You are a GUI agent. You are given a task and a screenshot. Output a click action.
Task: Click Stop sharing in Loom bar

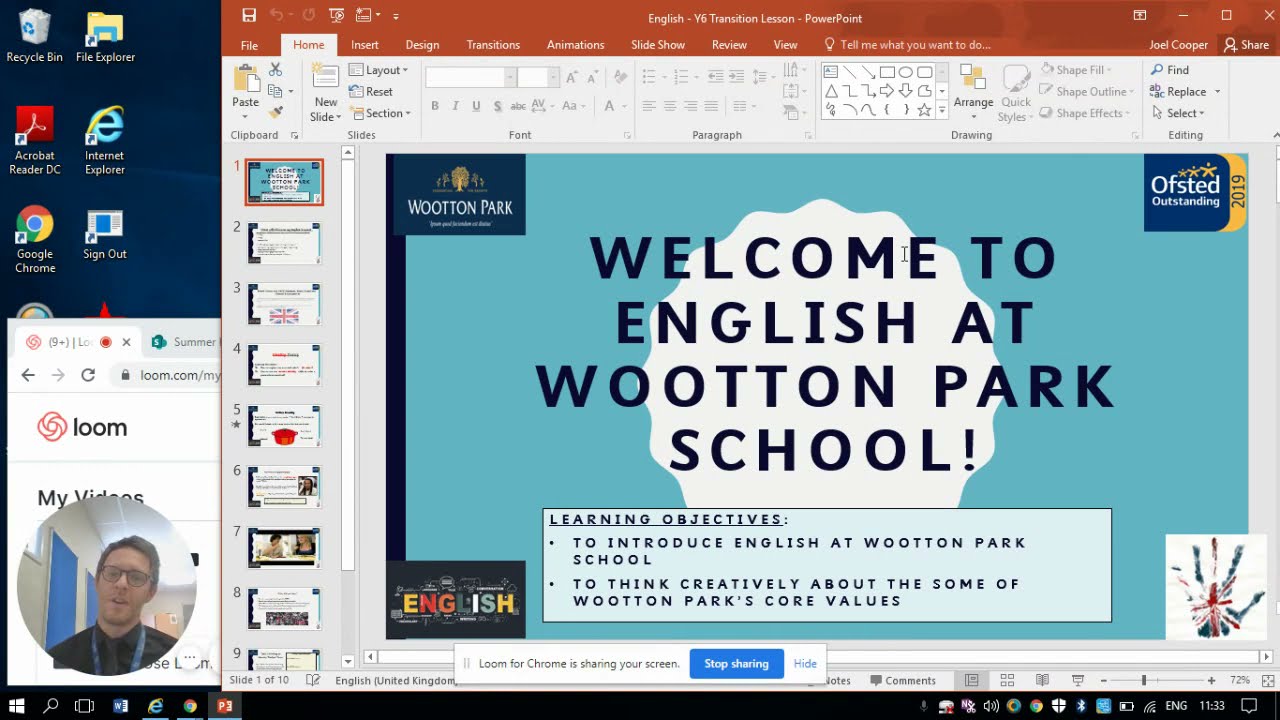pyautogui.click(x=736, y=663)
